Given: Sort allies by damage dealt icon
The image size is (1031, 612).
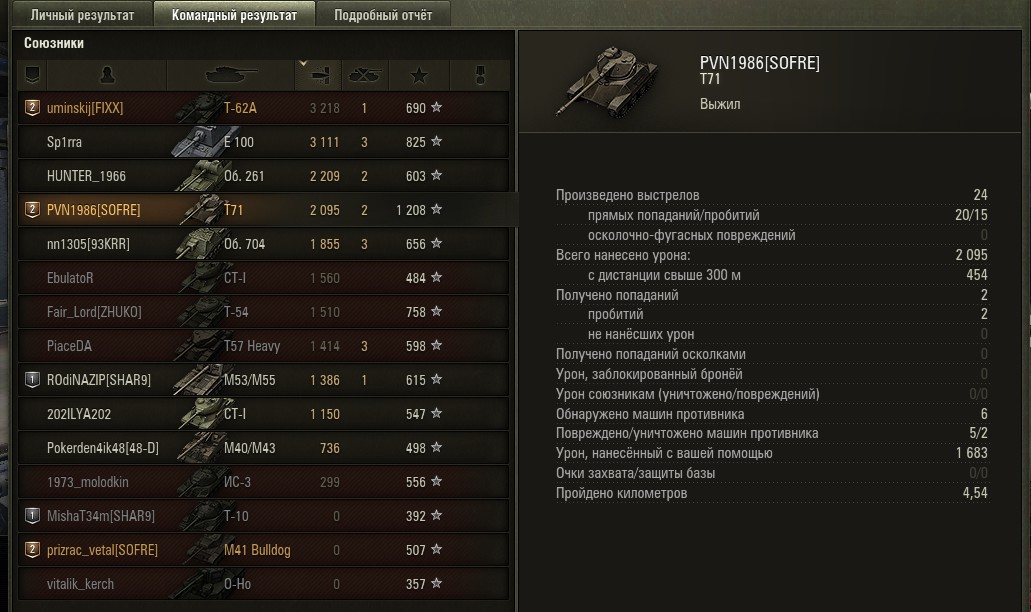Looking at the screenshot, I should (x=318, y=75).
